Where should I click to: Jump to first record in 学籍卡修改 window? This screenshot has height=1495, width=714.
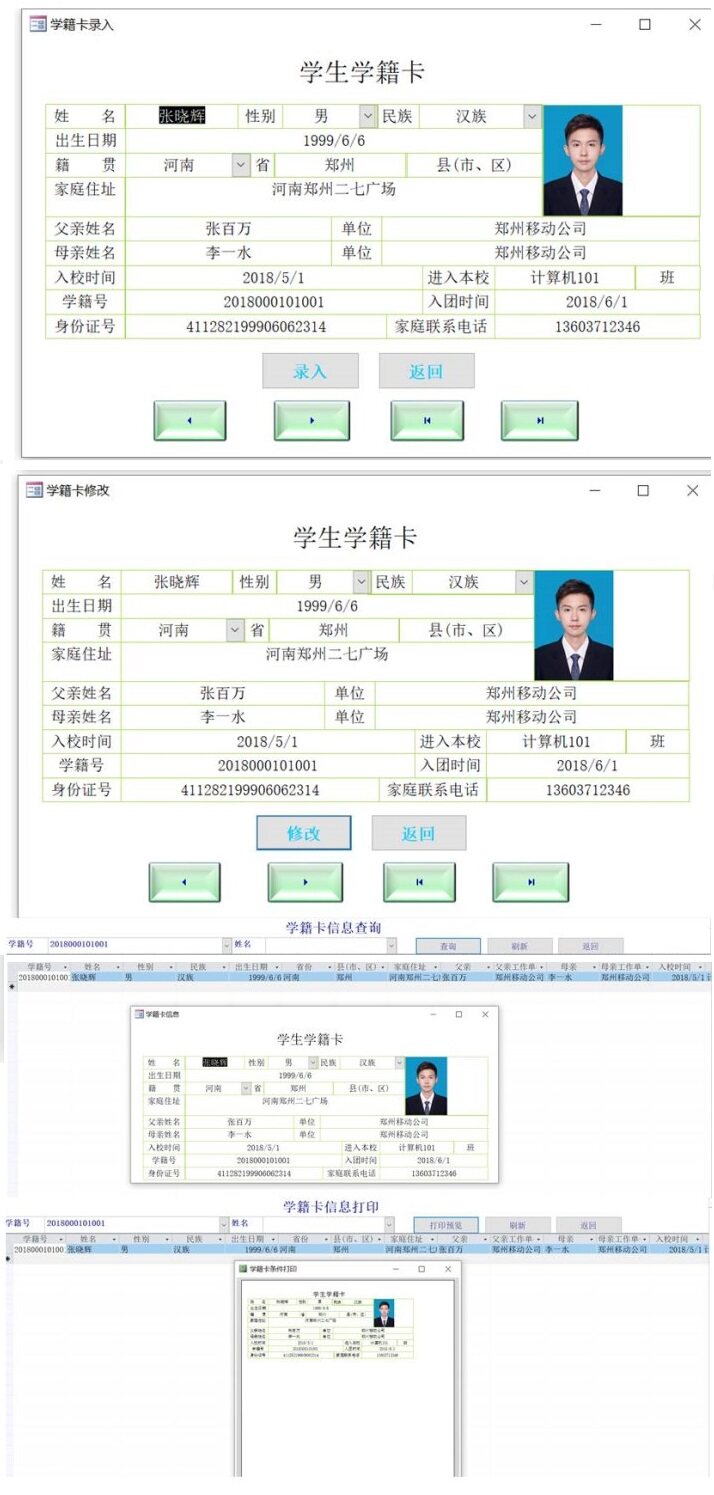point(419,882)
